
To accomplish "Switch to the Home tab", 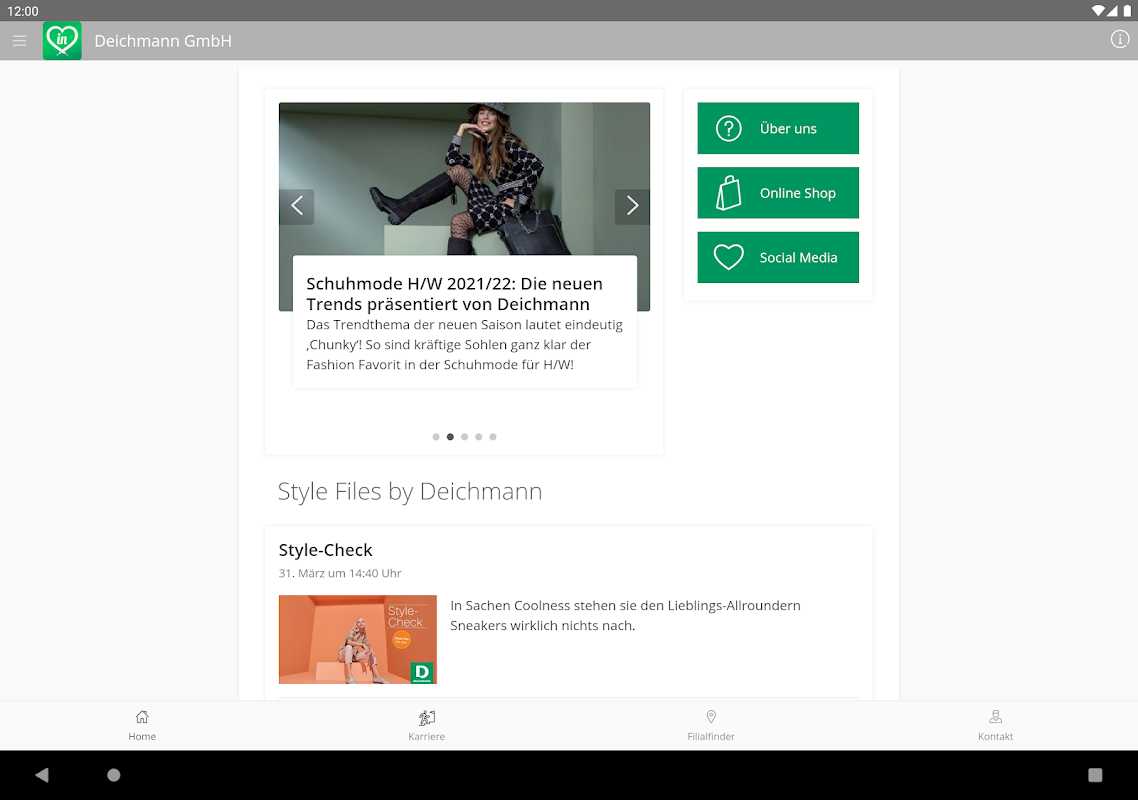I will (142, 726).
